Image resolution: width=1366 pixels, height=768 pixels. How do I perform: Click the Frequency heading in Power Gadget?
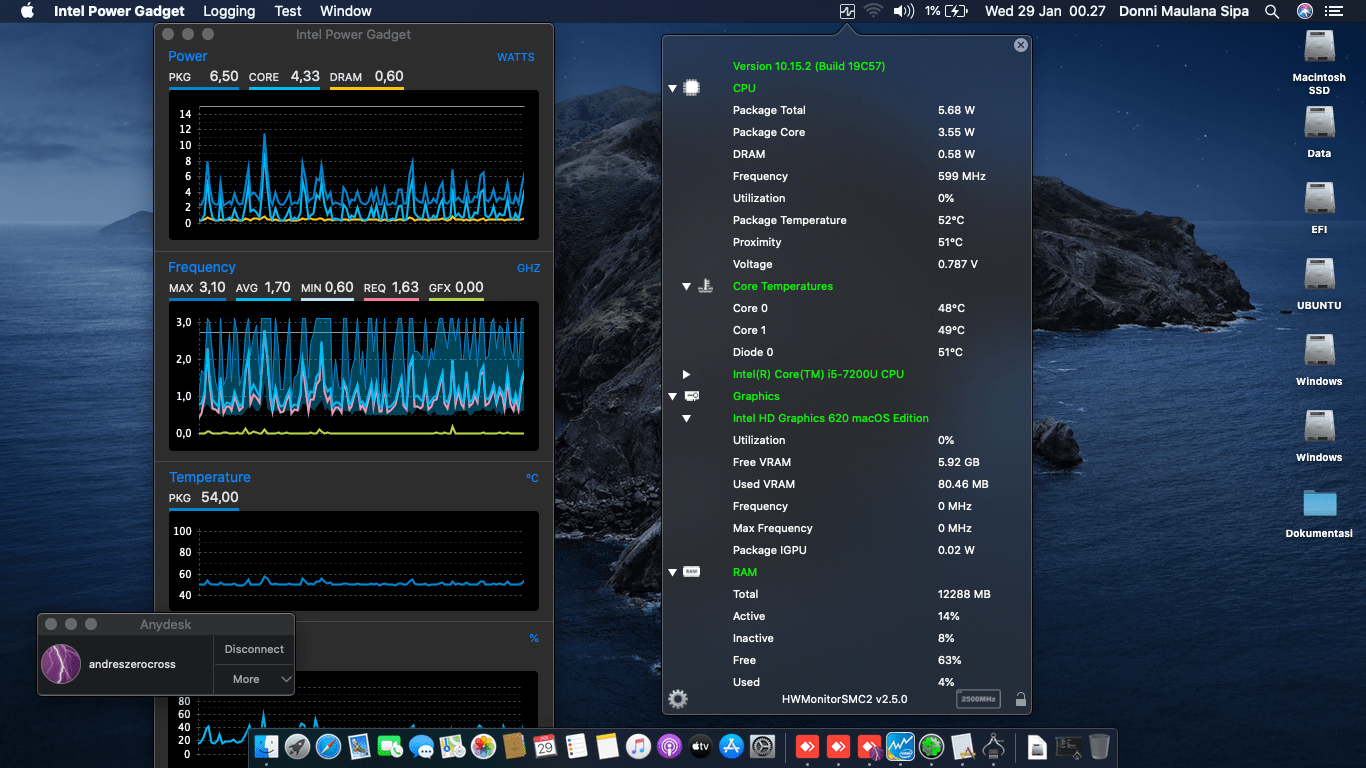pos(202,267)
